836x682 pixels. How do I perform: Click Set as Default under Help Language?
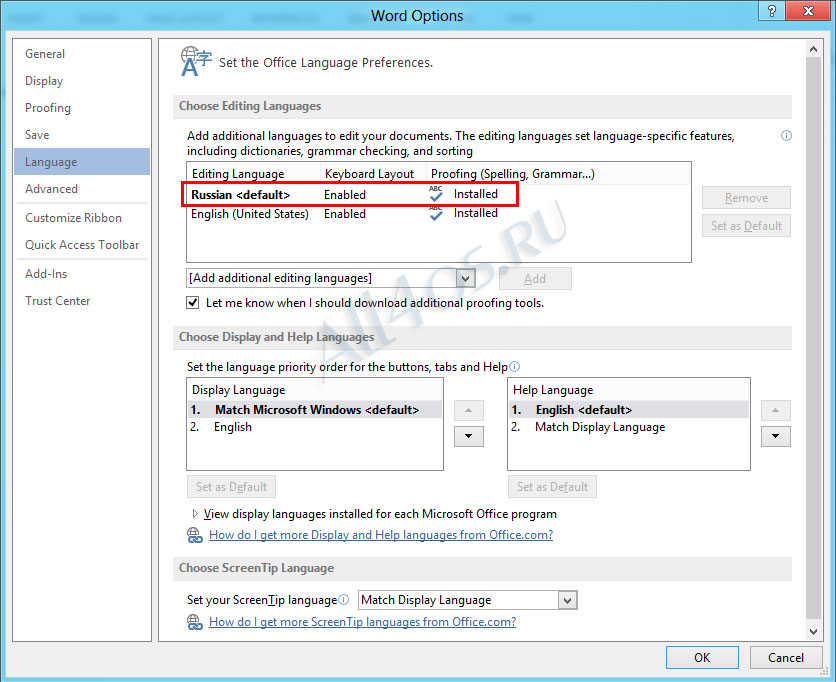(552, 487)
